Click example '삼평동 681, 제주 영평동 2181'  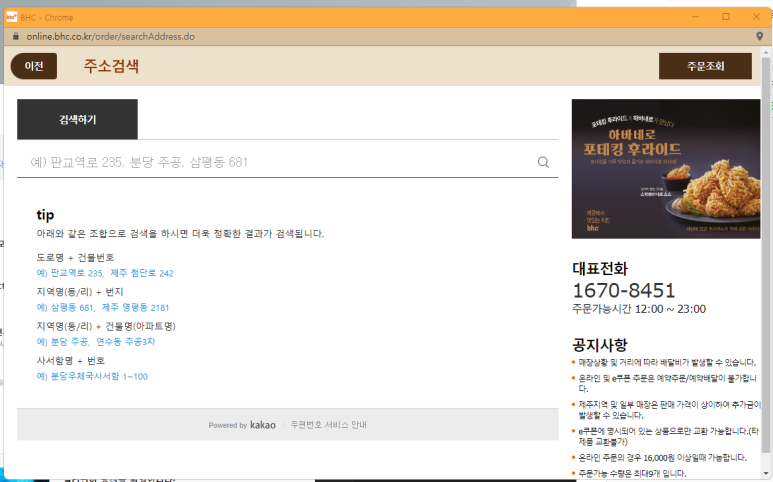click(x=103, y=308)
